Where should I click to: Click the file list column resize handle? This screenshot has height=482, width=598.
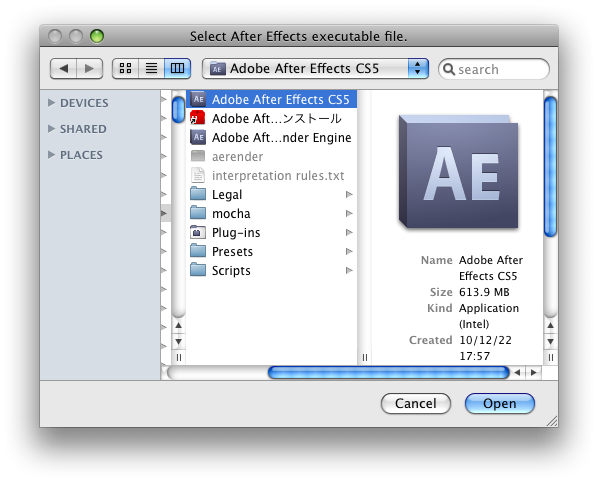[365, 357]
